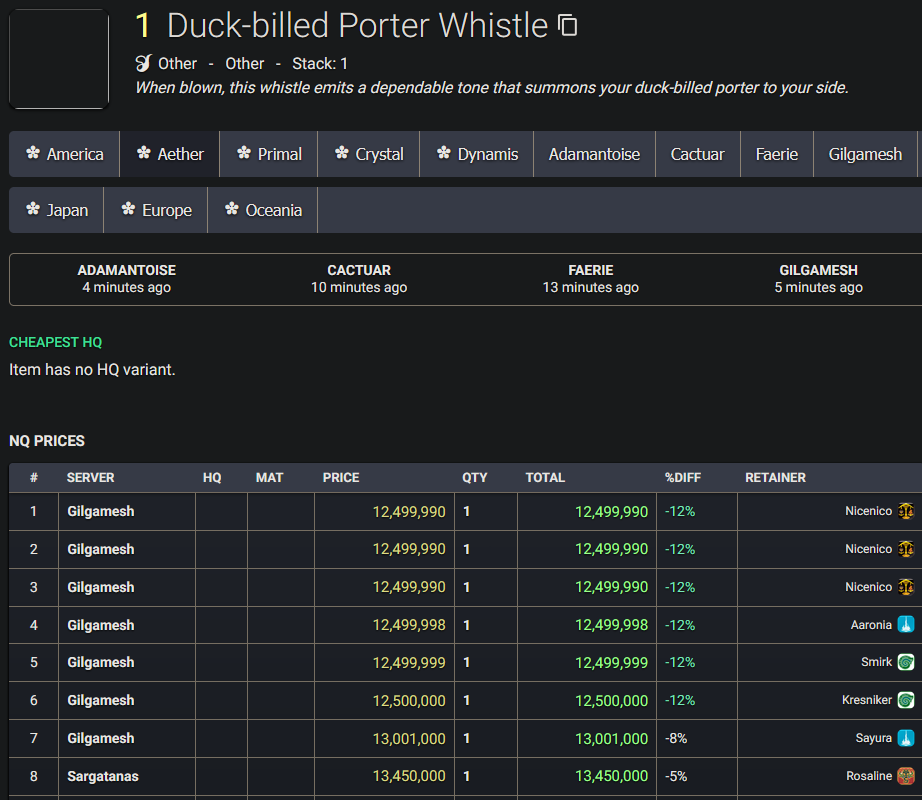
Task: Click the %DIFF column header
Action: click(683, 477)
